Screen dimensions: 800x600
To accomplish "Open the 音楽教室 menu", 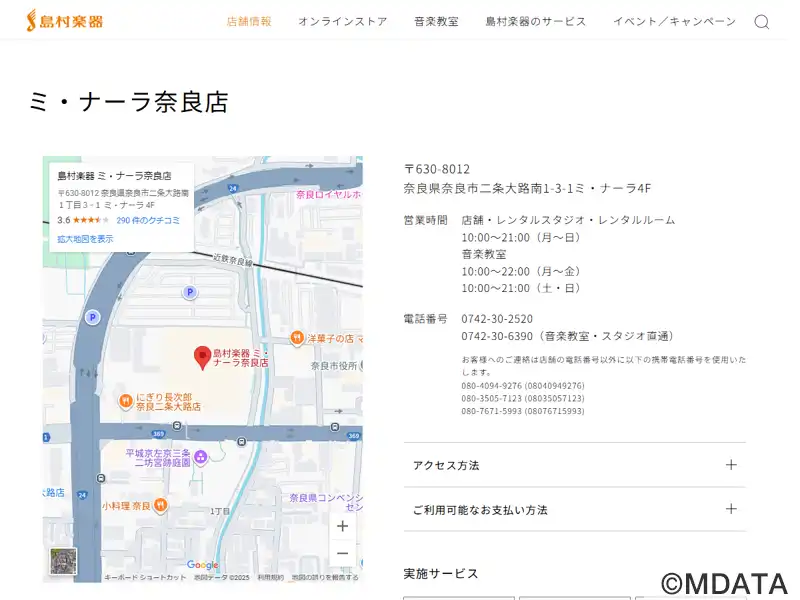I will [x=436, y=21].
